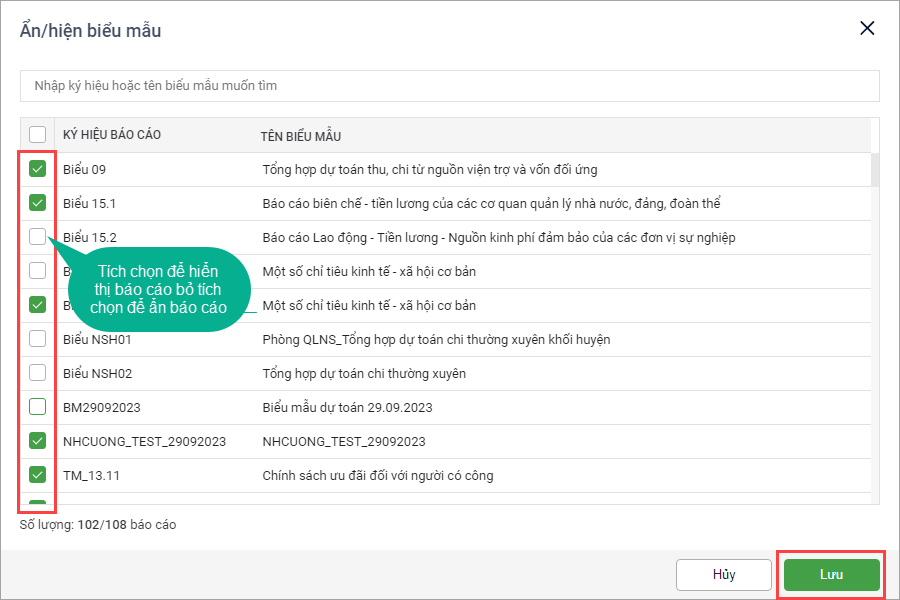Screen dimensions: 900x600
Task: Uncheck the Biểu 15.1 report checkbox
Action: pos(37,203)
